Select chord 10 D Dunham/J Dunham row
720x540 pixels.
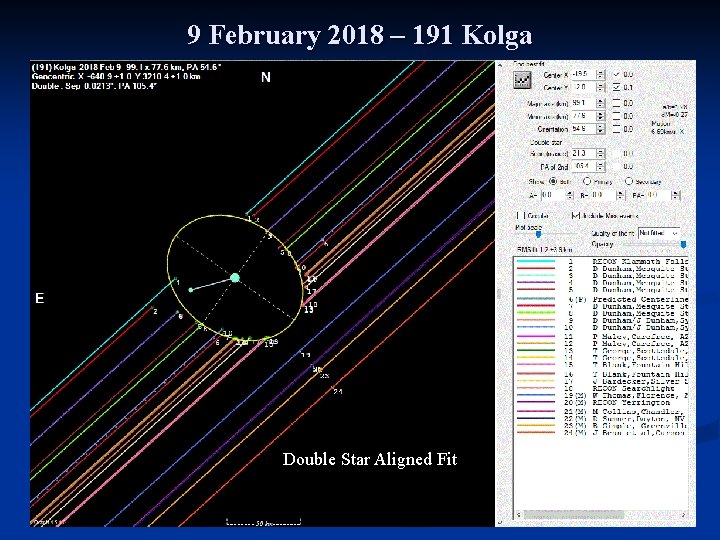pyautogui.click(x=601, y=328)
